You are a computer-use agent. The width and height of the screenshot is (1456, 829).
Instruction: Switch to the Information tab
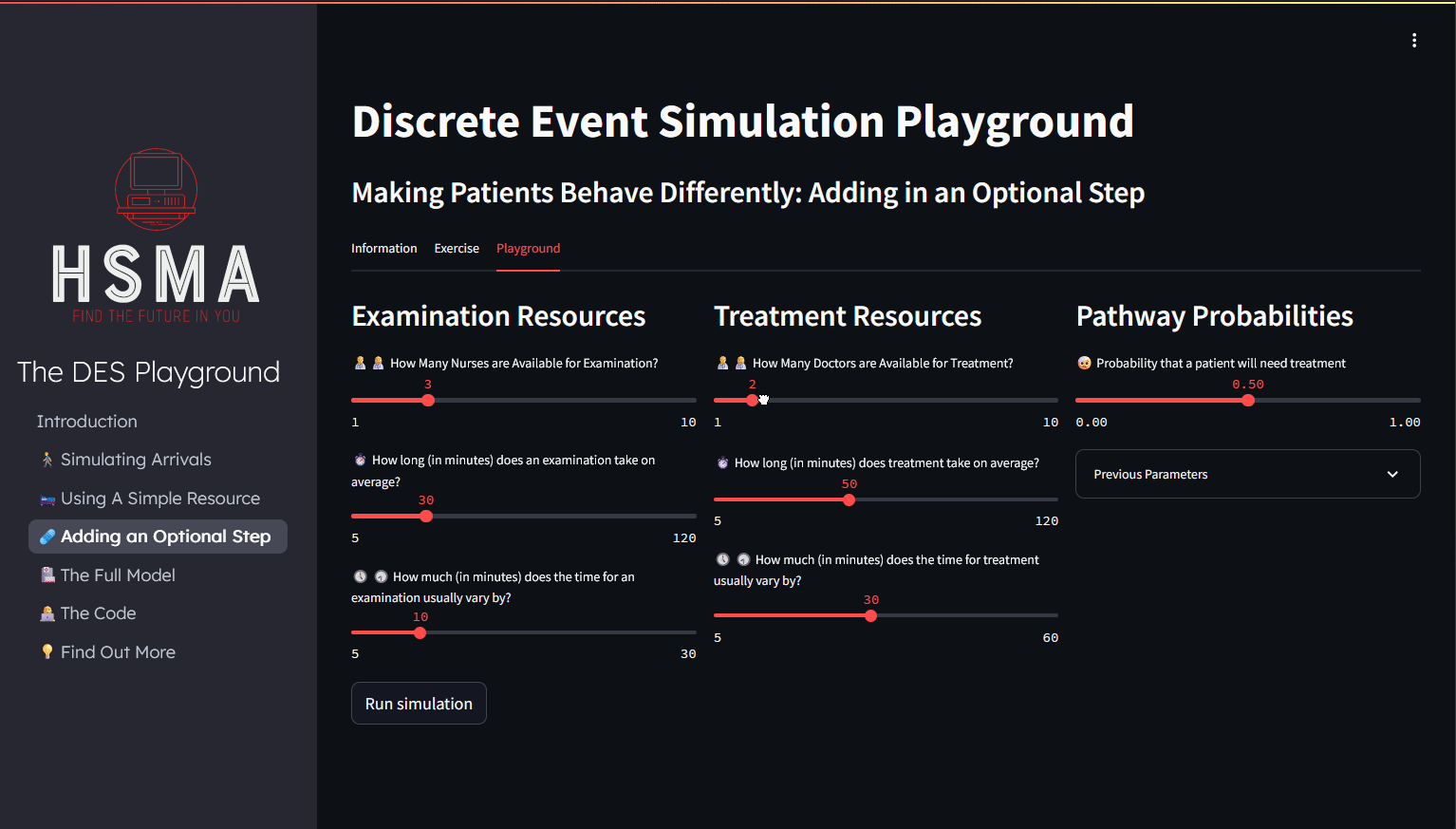tap(383, 249)
